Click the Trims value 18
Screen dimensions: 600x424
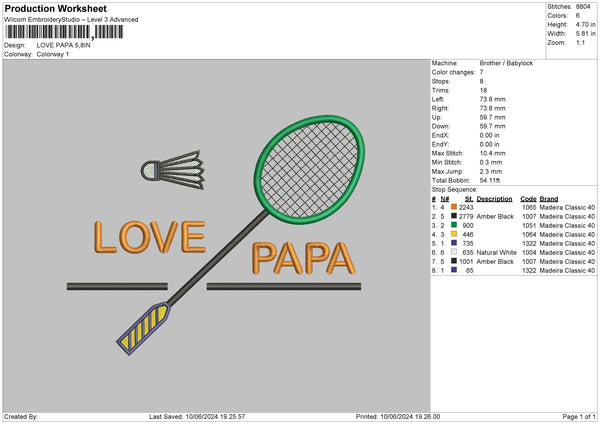pos(483,90)
